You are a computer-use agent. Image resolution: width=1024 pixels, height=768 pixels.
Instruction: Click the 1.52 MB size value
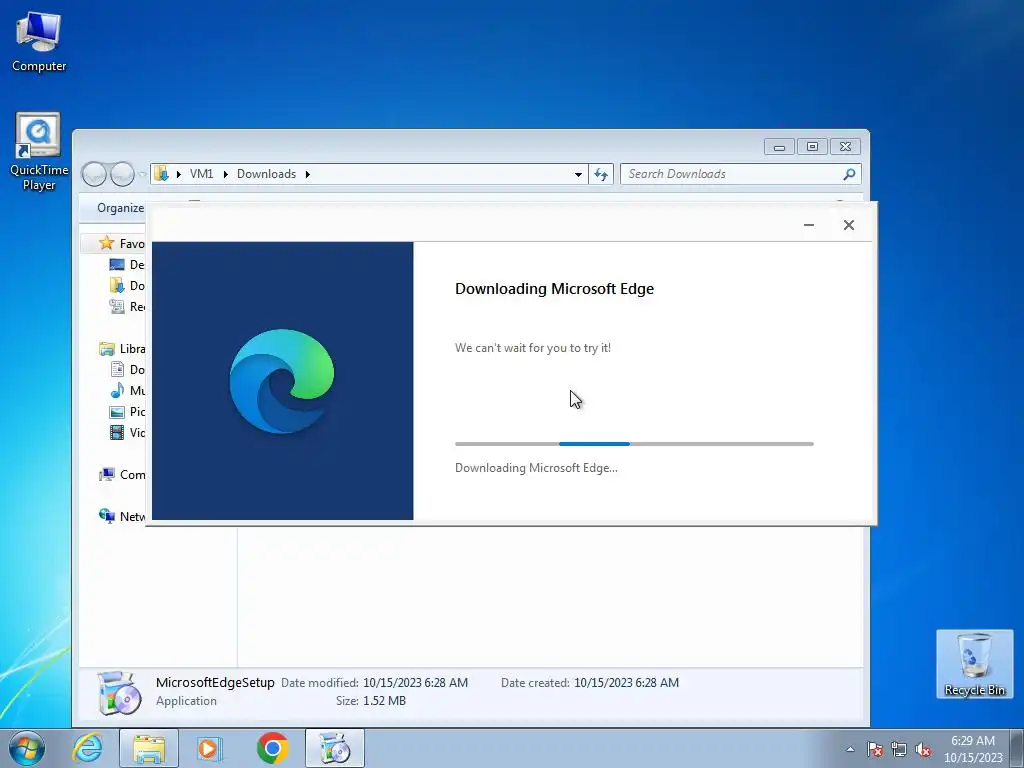coord(384,701)
